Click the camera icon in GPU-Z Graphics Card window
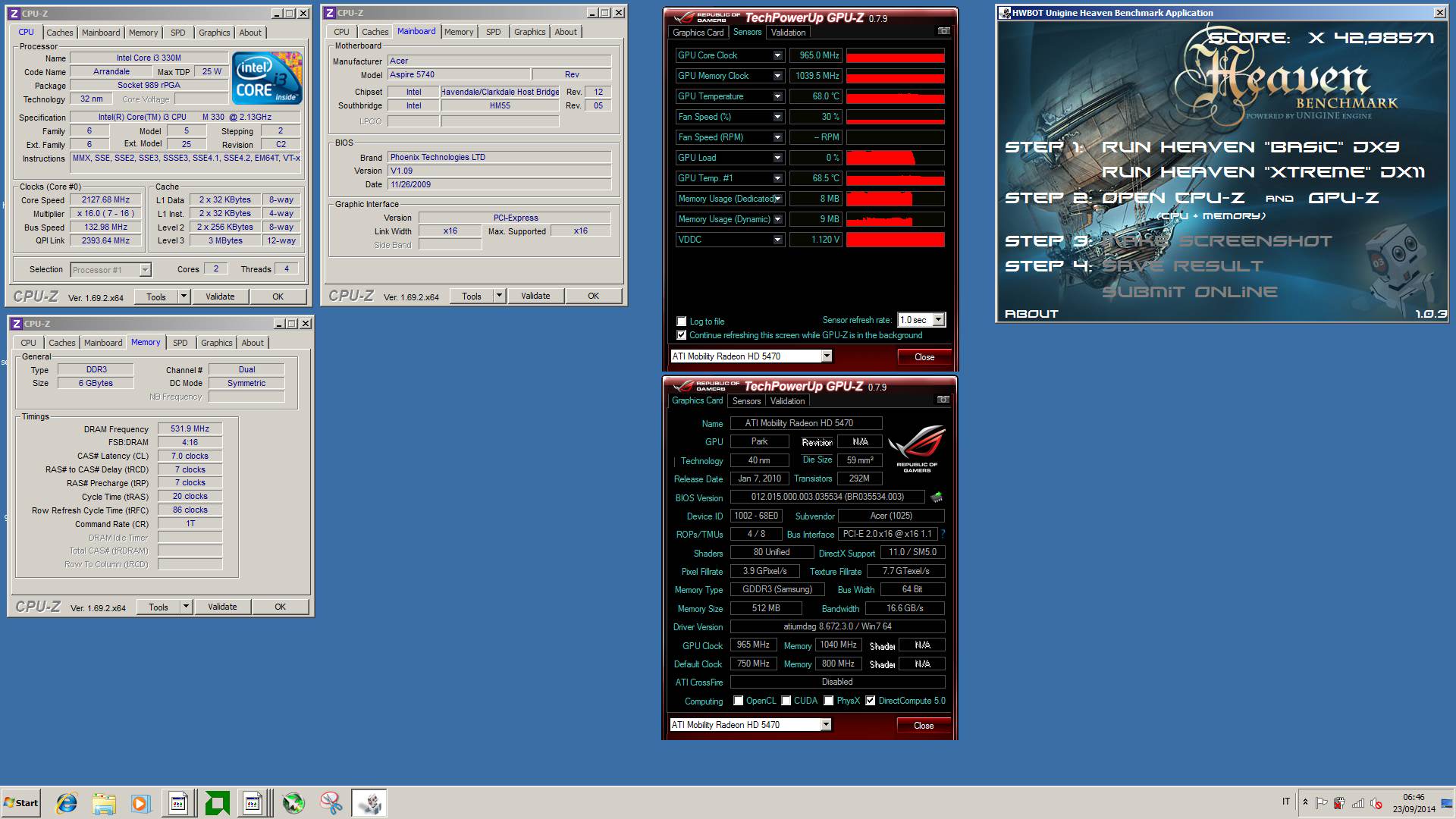 pyautogui.click(x=943, y=400)
